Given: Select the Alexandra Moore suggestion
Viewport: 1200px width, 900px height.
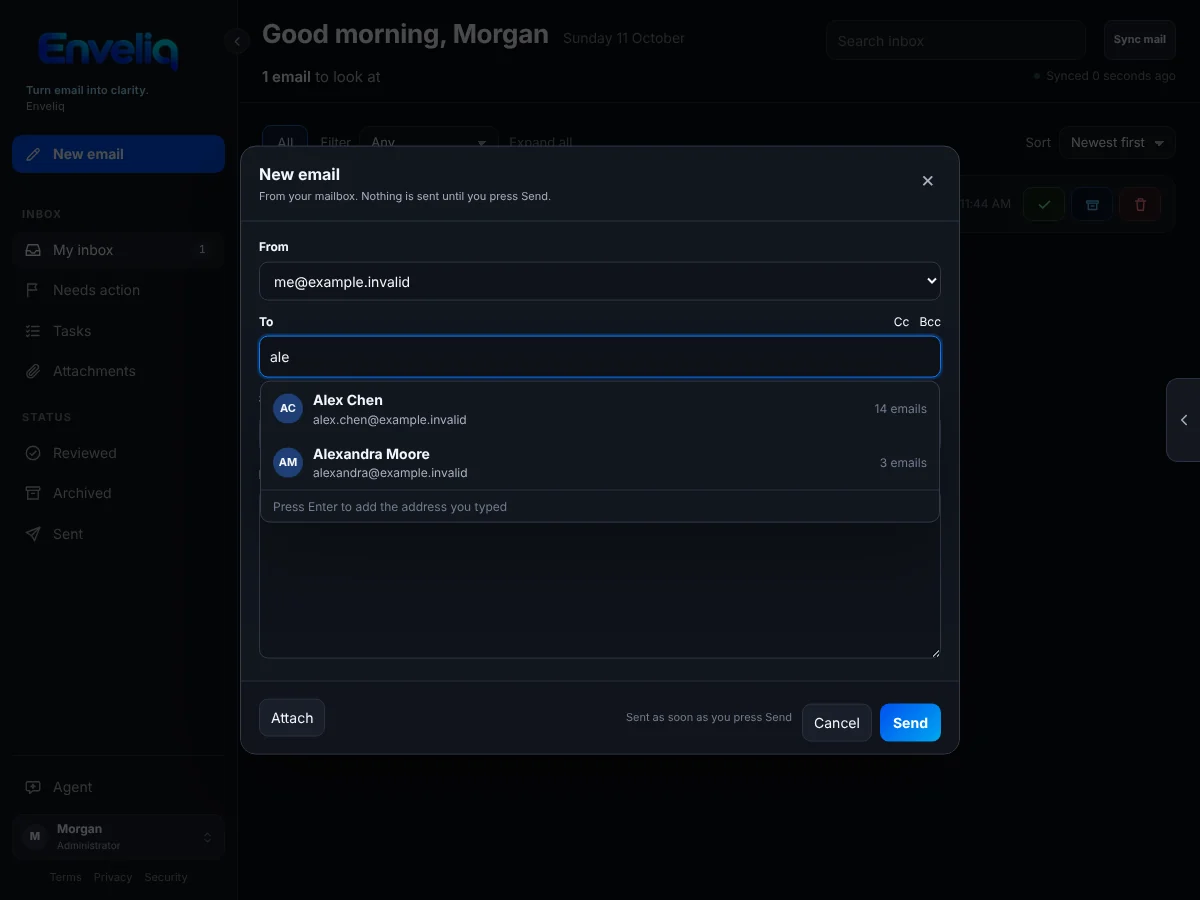Looking at the screenshot, I should click(x=600, y=463).
